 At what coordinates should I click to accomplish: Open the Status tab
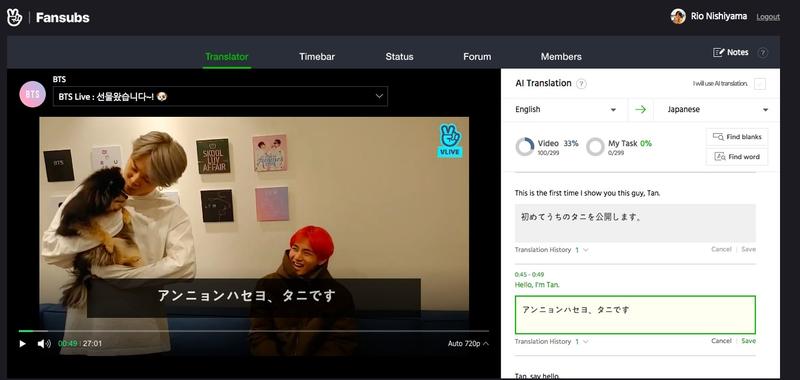tap(399, 57)
